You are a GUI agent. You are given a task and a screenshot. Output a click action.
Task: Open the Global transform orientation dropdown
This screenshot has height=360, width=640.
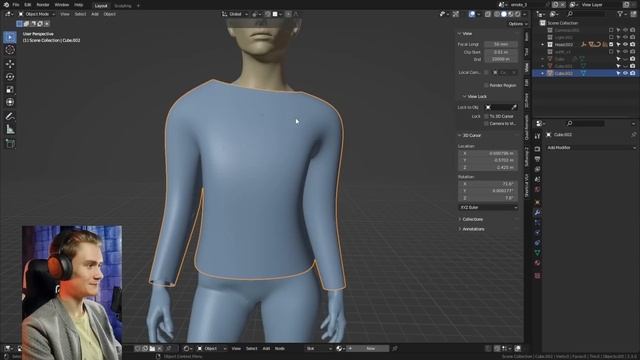pyautogui.click(x=235, y=14)
